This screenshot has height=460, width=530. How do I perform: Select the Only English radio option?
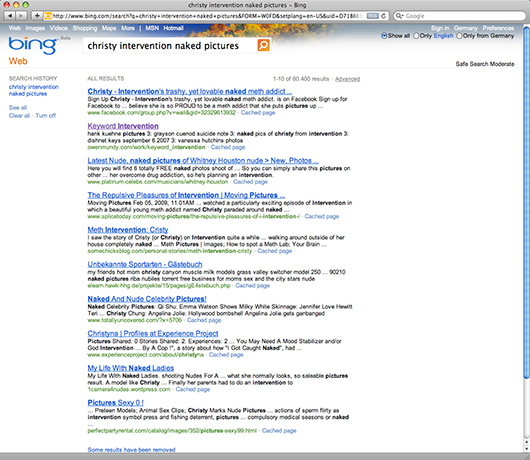point(416,35)
